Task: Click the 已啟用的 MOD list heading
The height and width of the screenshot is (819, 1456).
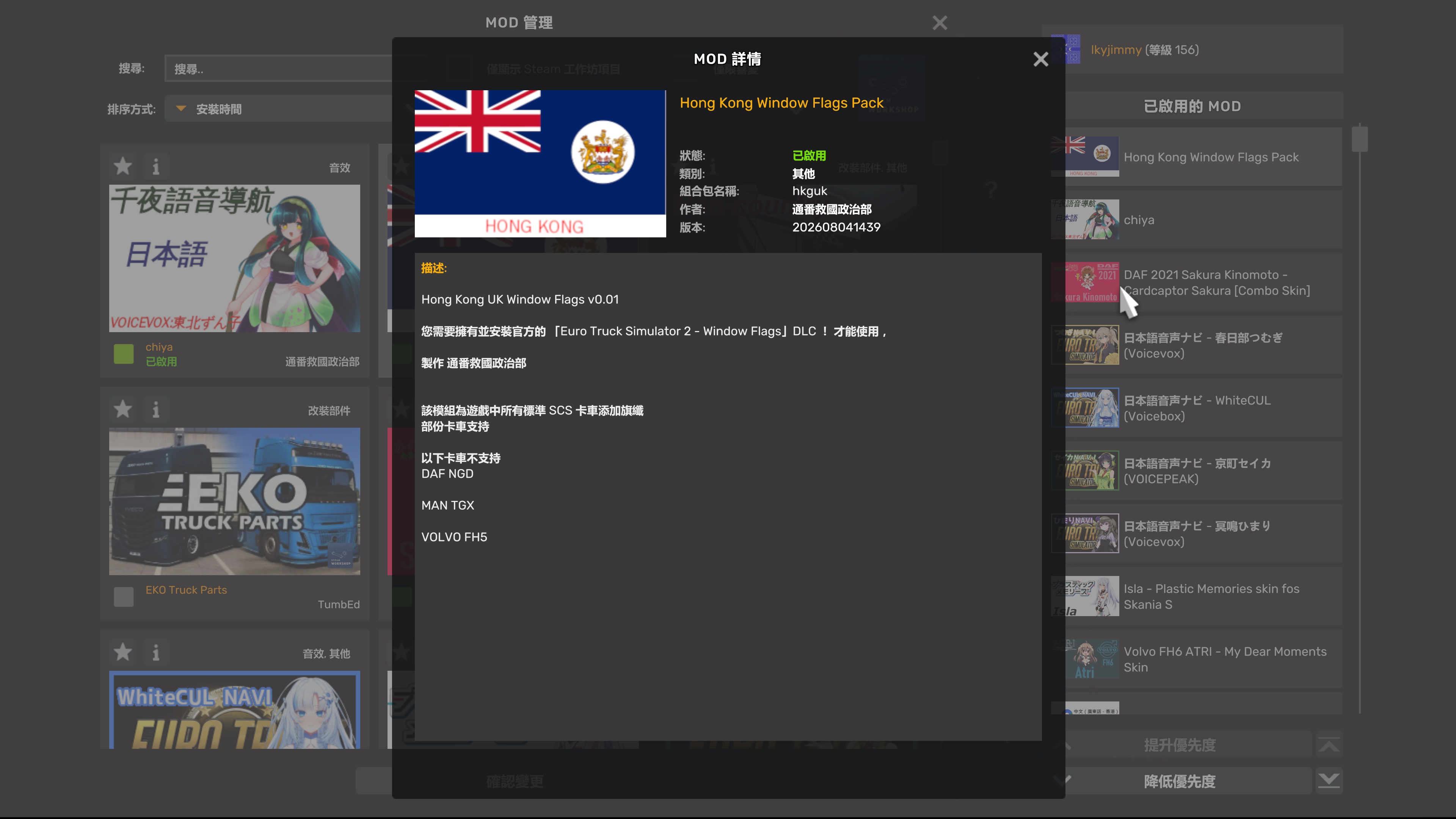Action: coord(1192,106)
